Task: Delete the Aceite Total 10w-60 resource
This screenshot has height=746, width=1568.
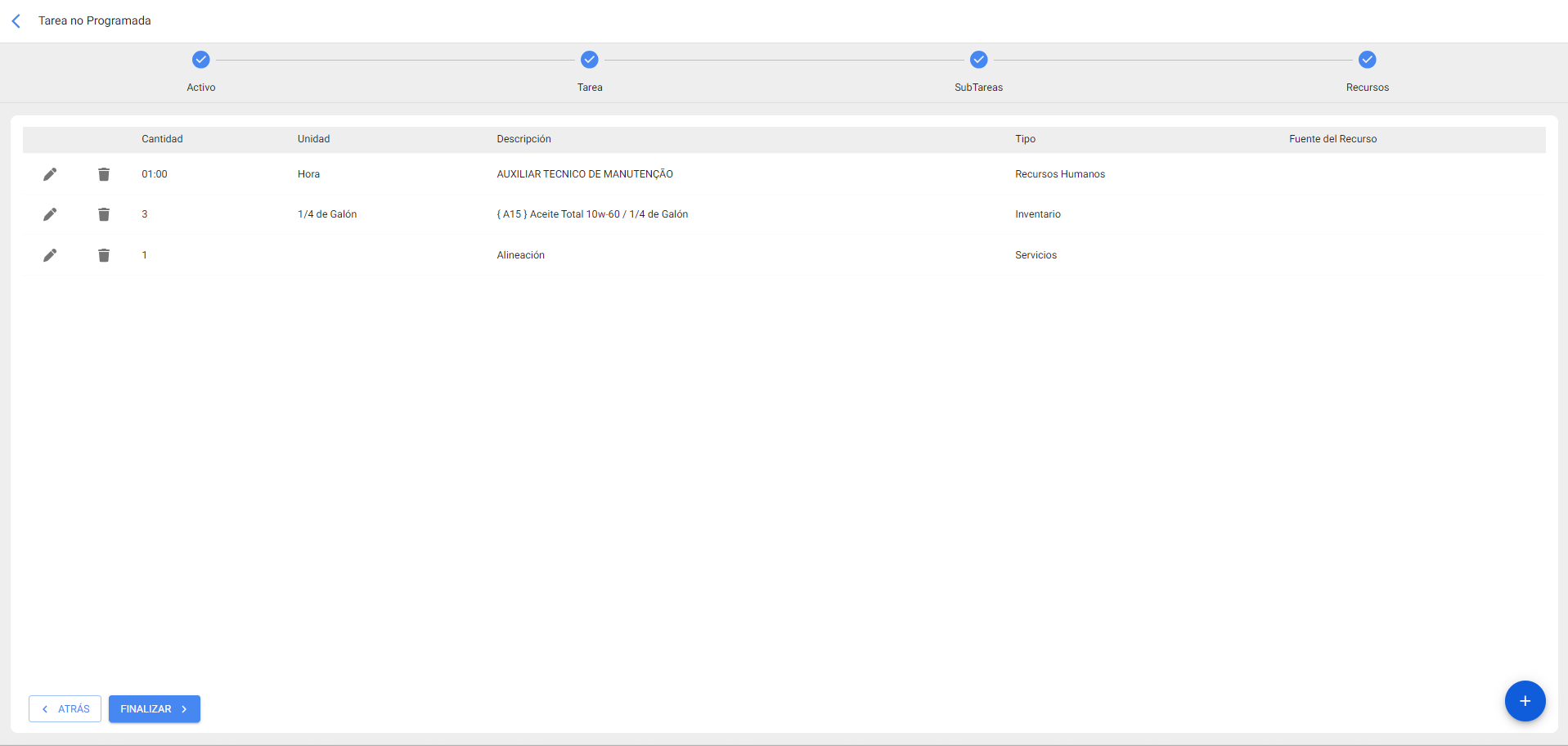Action: pos(104,214)
